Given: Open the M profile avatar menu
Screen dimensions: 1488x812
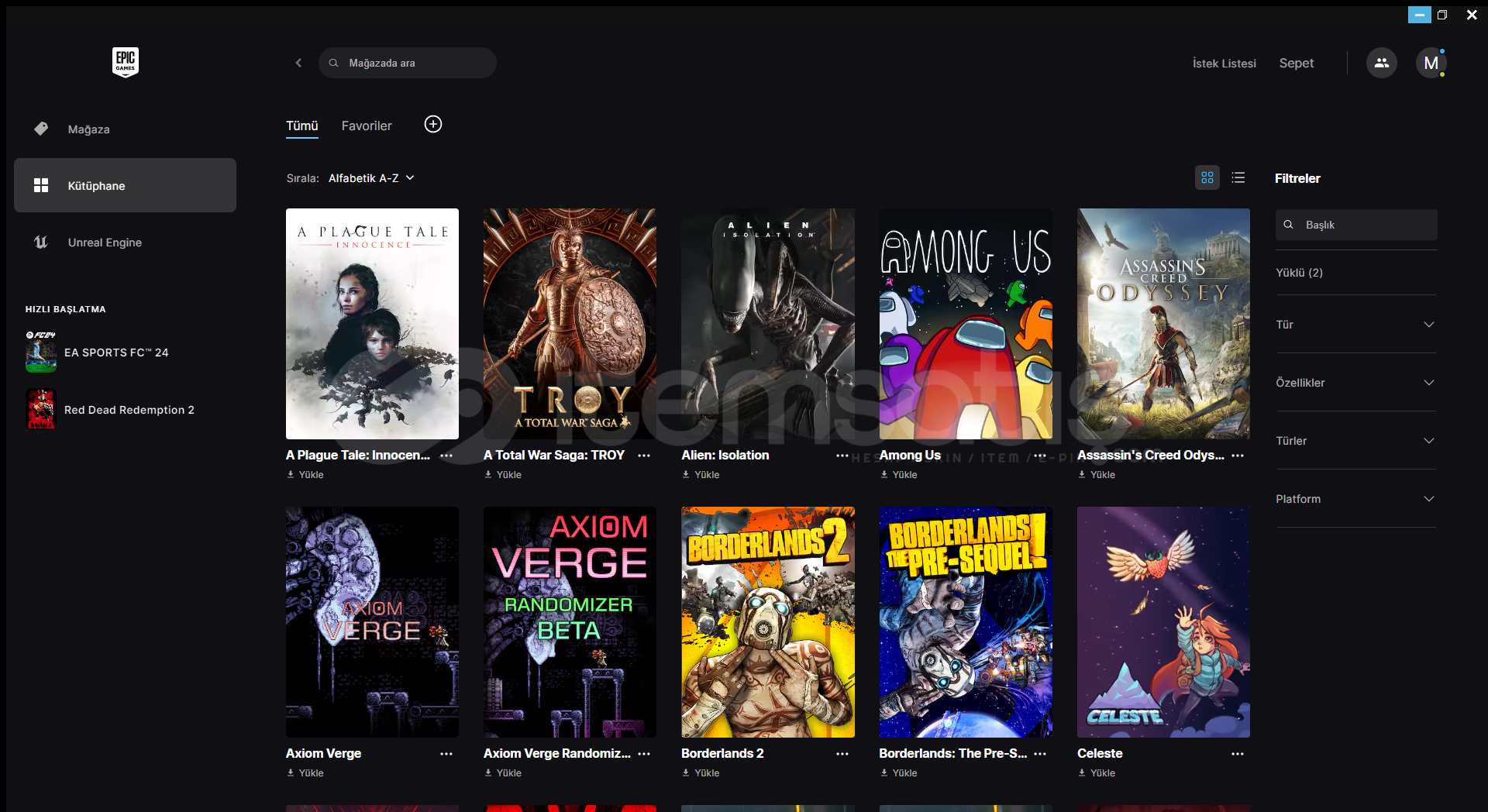Looking at the screenshot, I should pyautogui.click(x=1431, y=63).
